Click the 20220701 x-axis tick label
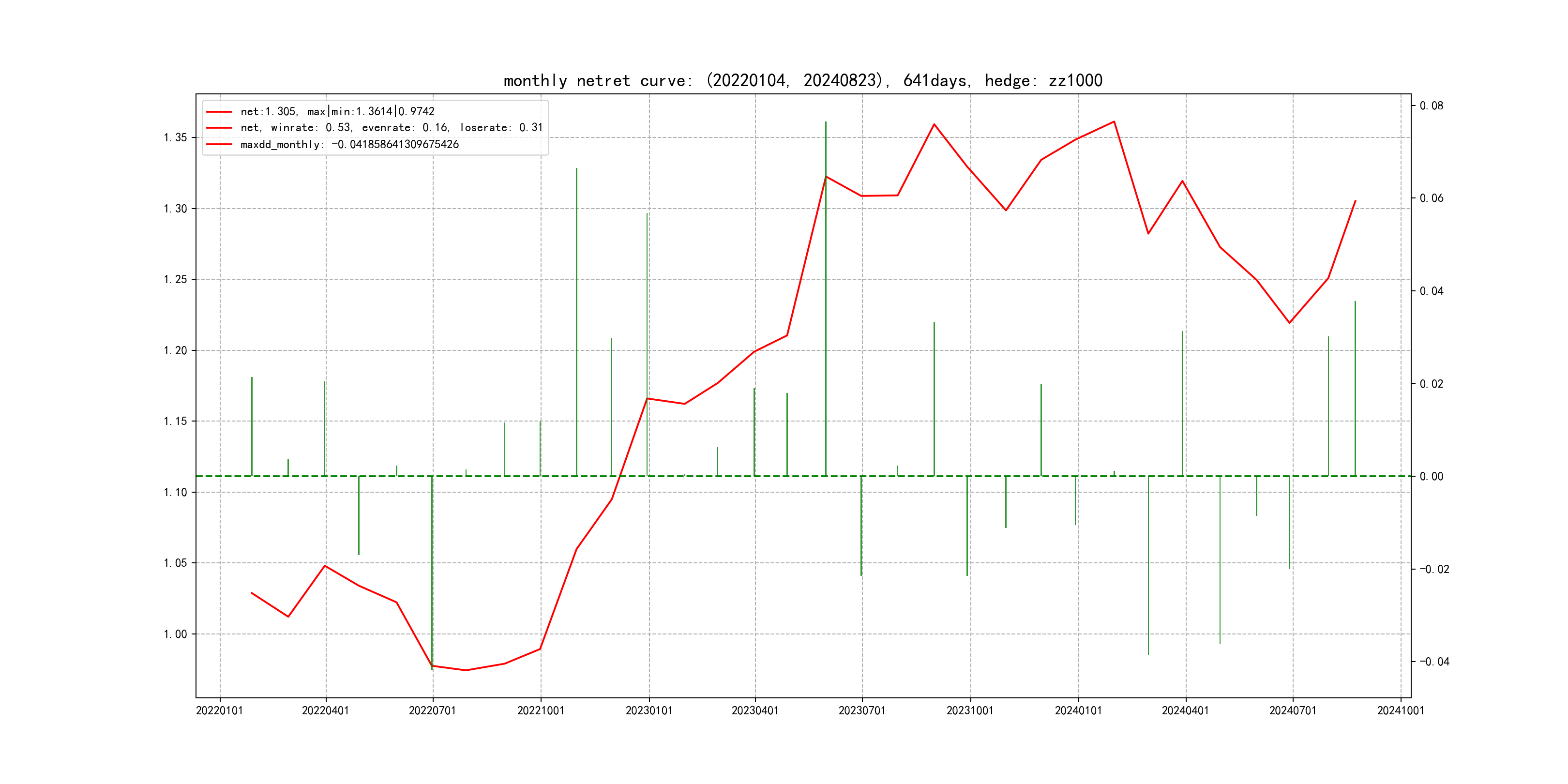 432,711
